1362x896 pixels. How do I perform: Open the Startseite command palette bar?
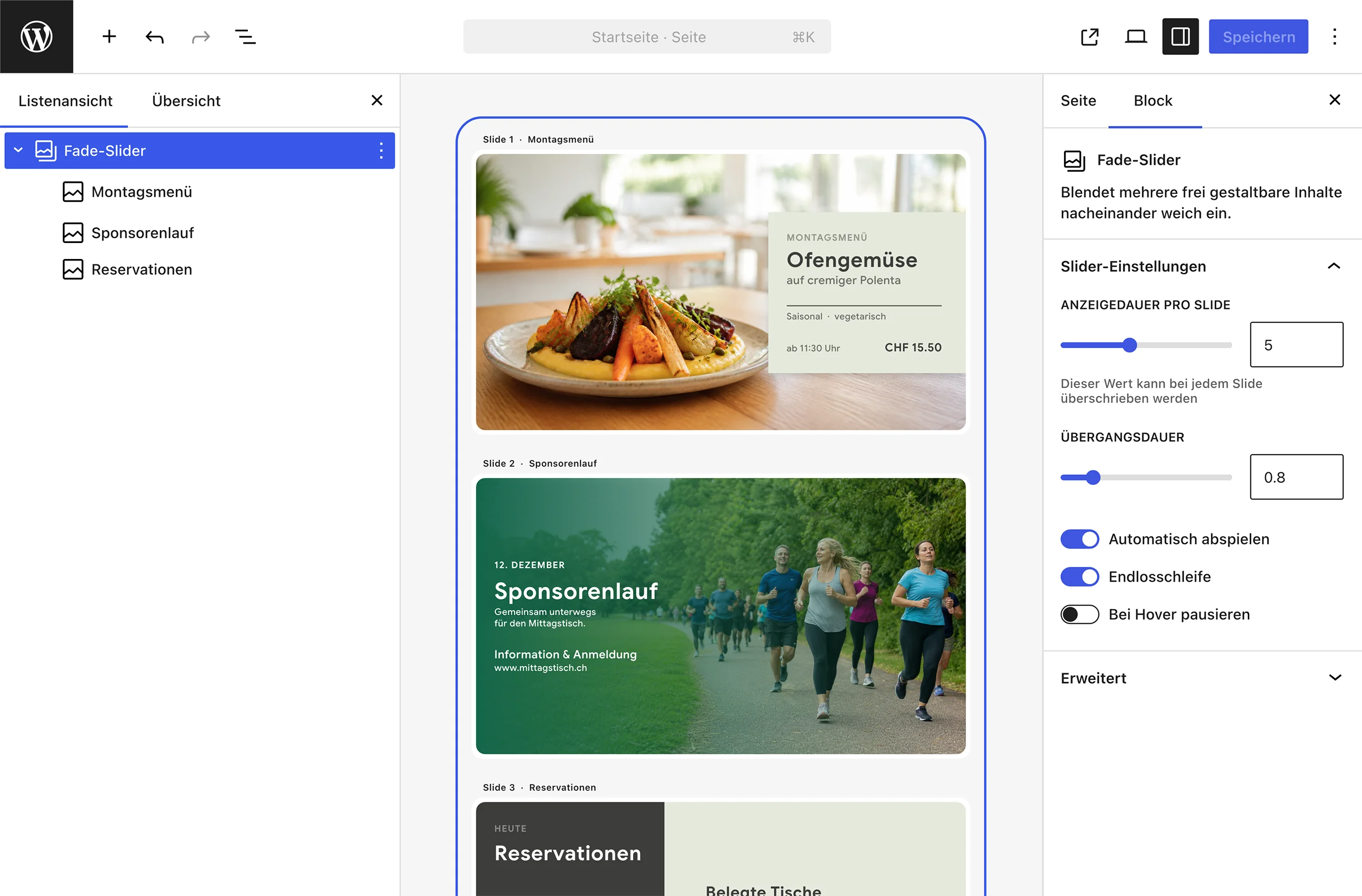[x=646, y=37]
